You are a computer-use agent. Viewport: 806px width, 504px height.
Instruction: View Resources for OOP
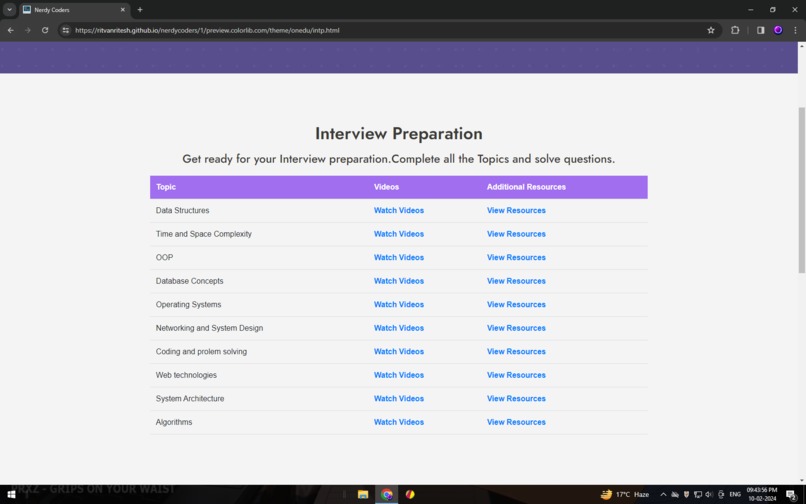516,258
